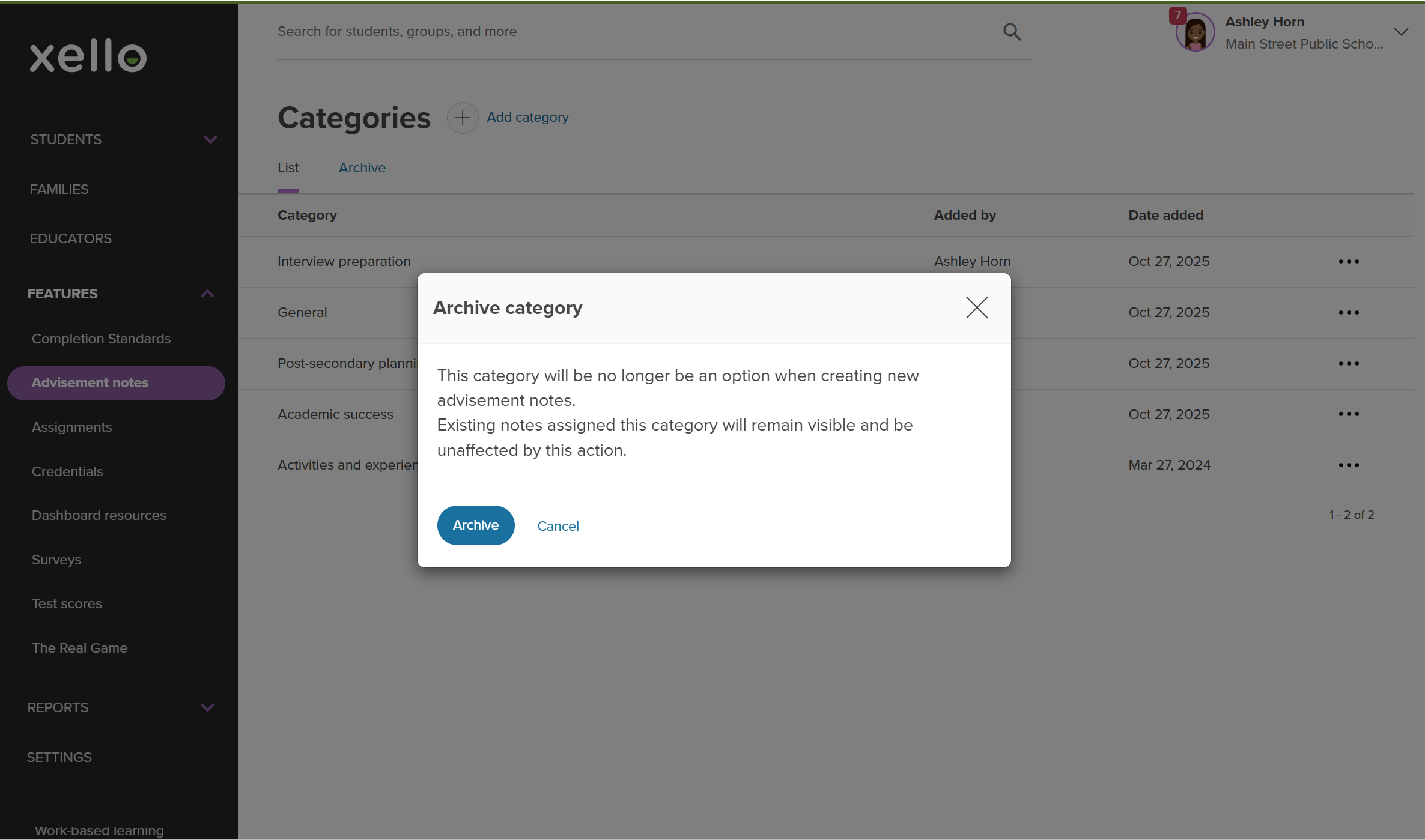Open three-dot menu for Academic success row
Viewport: 1425px width, 840px height.
[x=1348, y=414]
